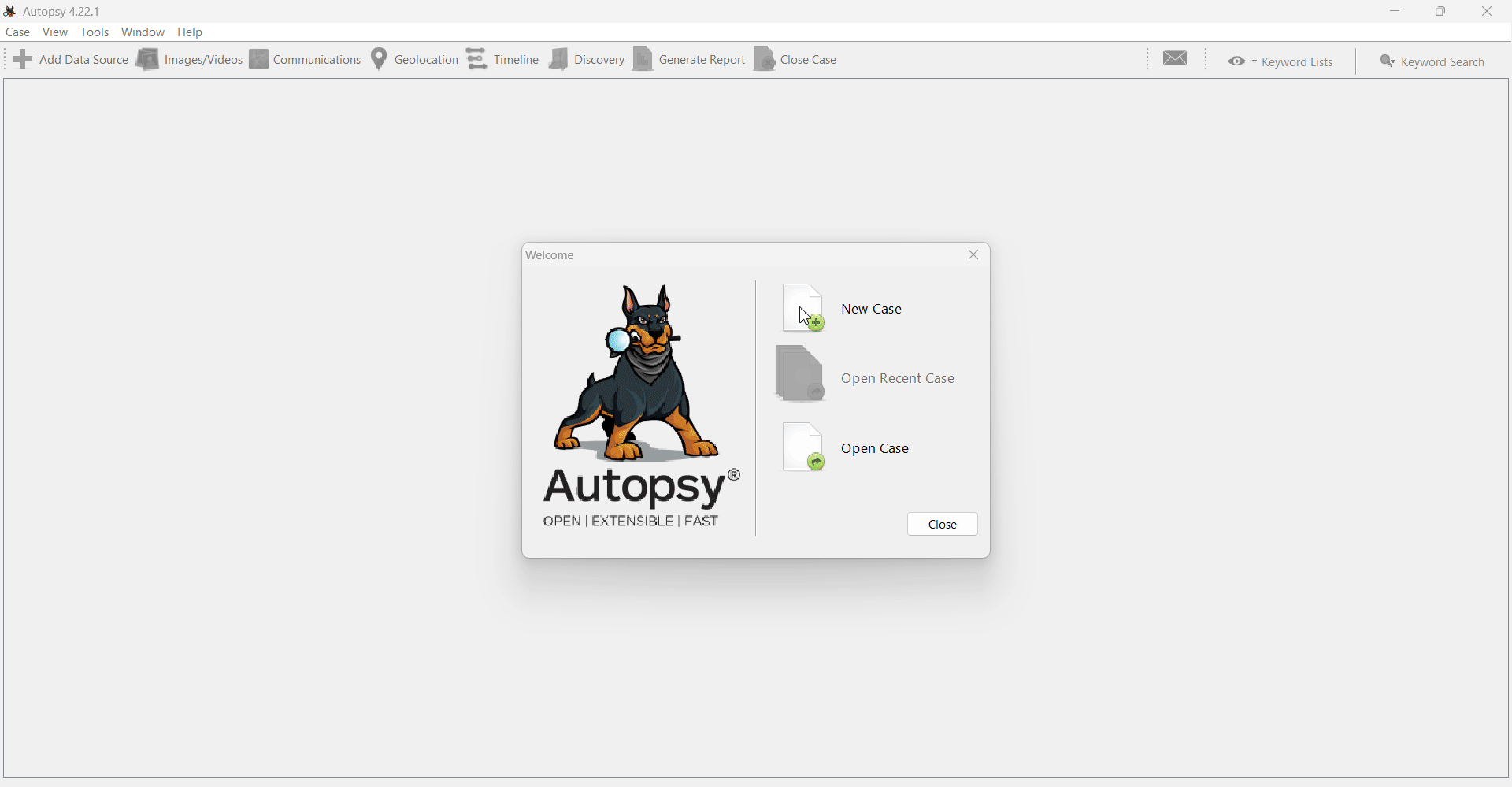1512x787 pixels.
Task: Open the Images/Videos gallery tool
Action: point(189,60)
